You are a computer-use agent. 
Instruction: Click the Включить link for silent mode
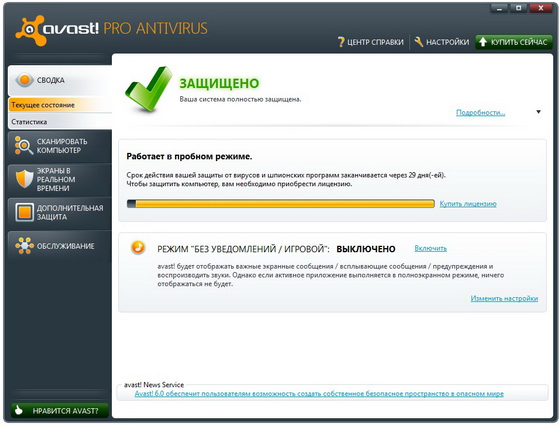[430, 248]
